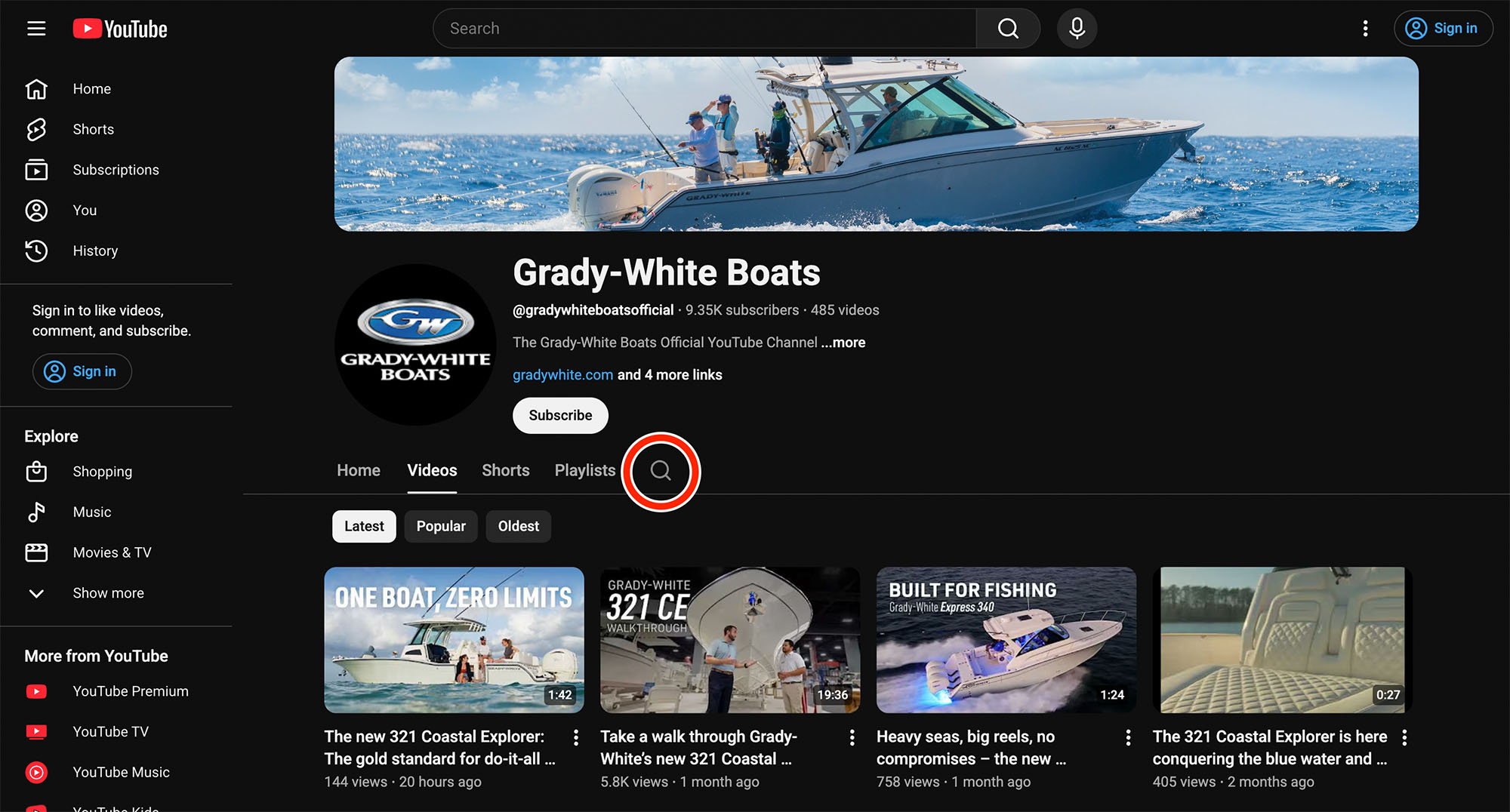Click the Grady-White Boats channel avatar
The image size is (1510, 812).
[415, 344]
